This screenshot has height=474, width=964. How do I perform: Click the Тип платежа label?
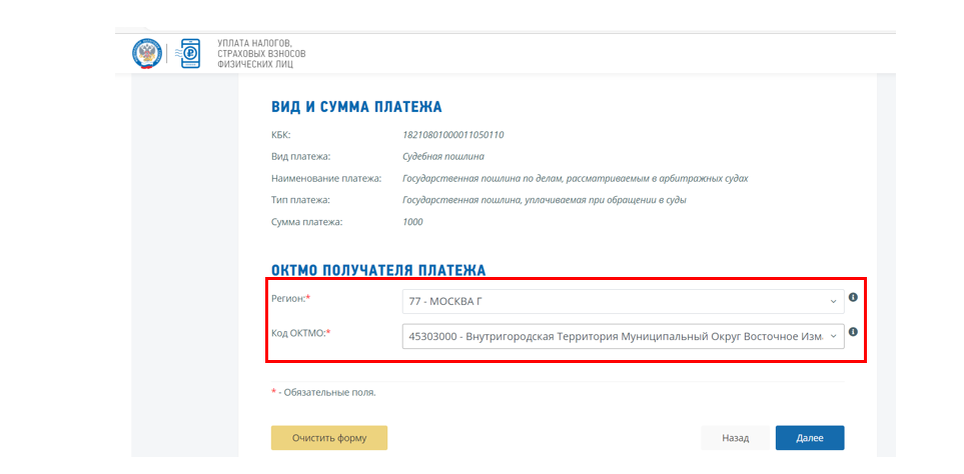301,200
